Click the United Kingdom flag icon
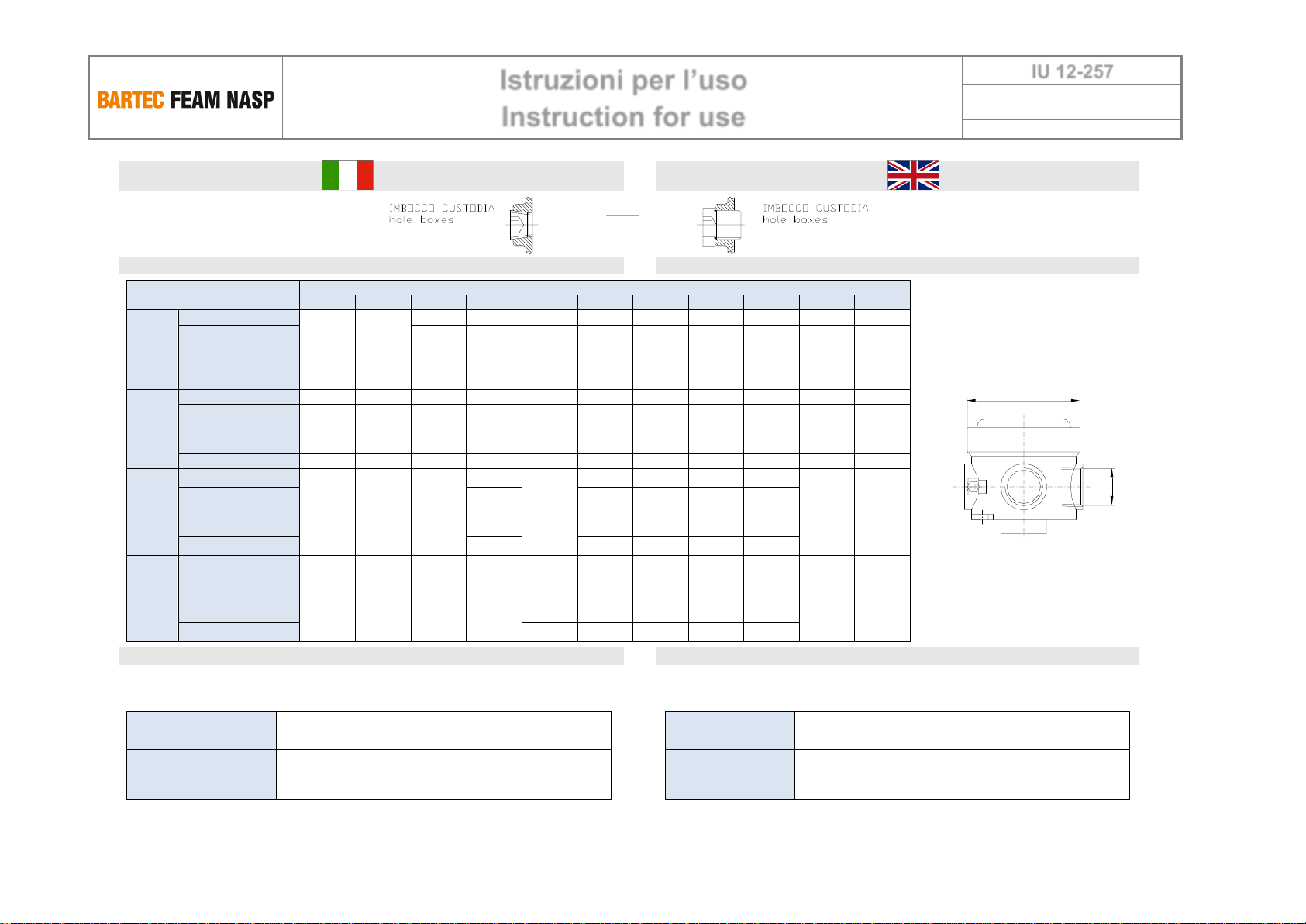This screenshot has width=1306, height=924. coord(913,175)
